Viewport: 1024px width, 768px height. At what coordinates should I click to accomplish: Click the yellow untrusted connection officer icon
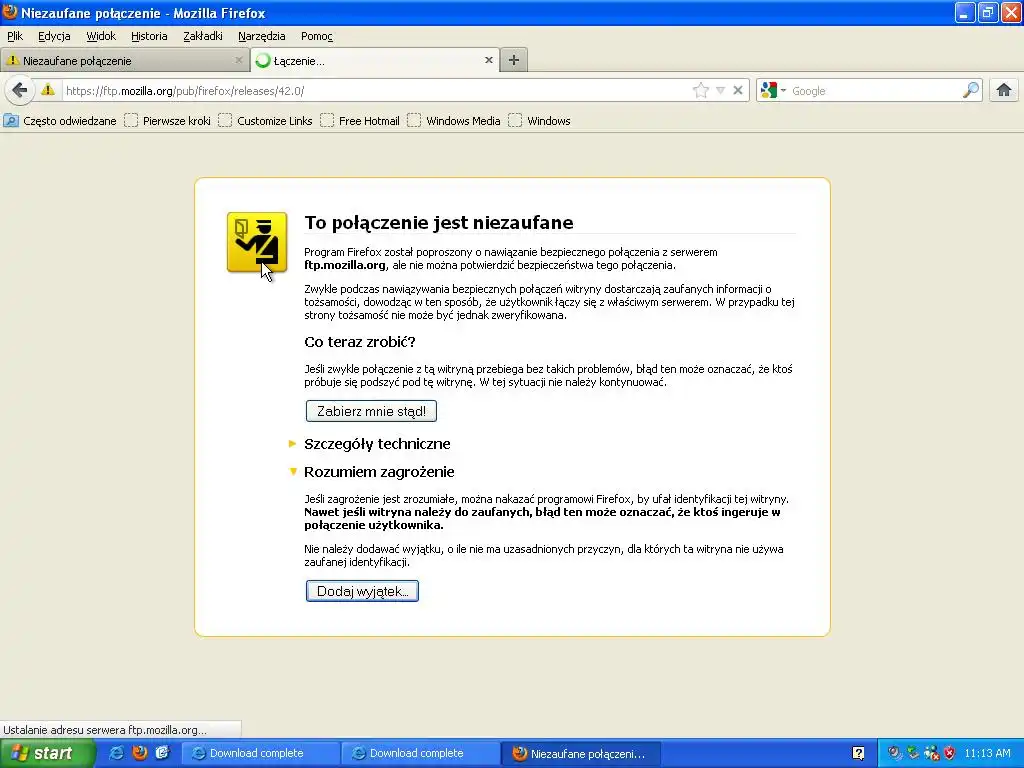257,242
